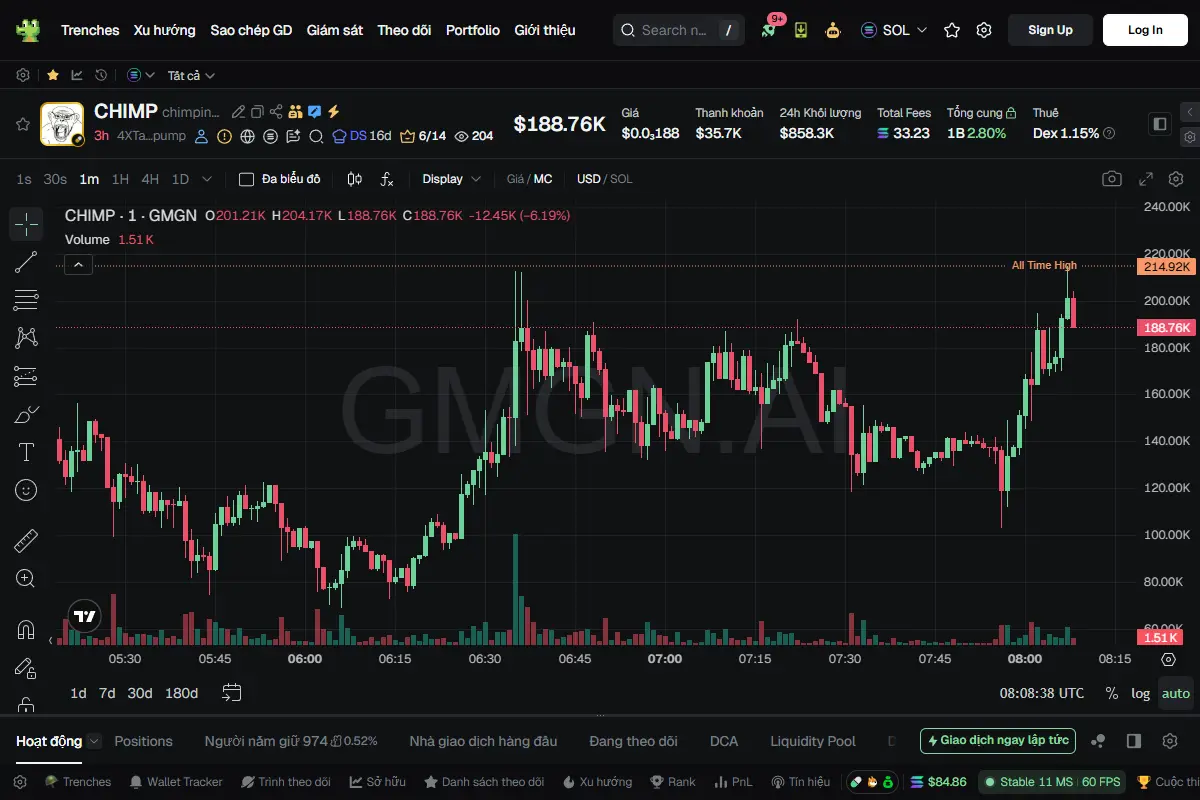The width and height of the screenshot is (1200, 800).
Task: Toggle stay-in-drawing-mode pencil lock
Action: [26, 668]
